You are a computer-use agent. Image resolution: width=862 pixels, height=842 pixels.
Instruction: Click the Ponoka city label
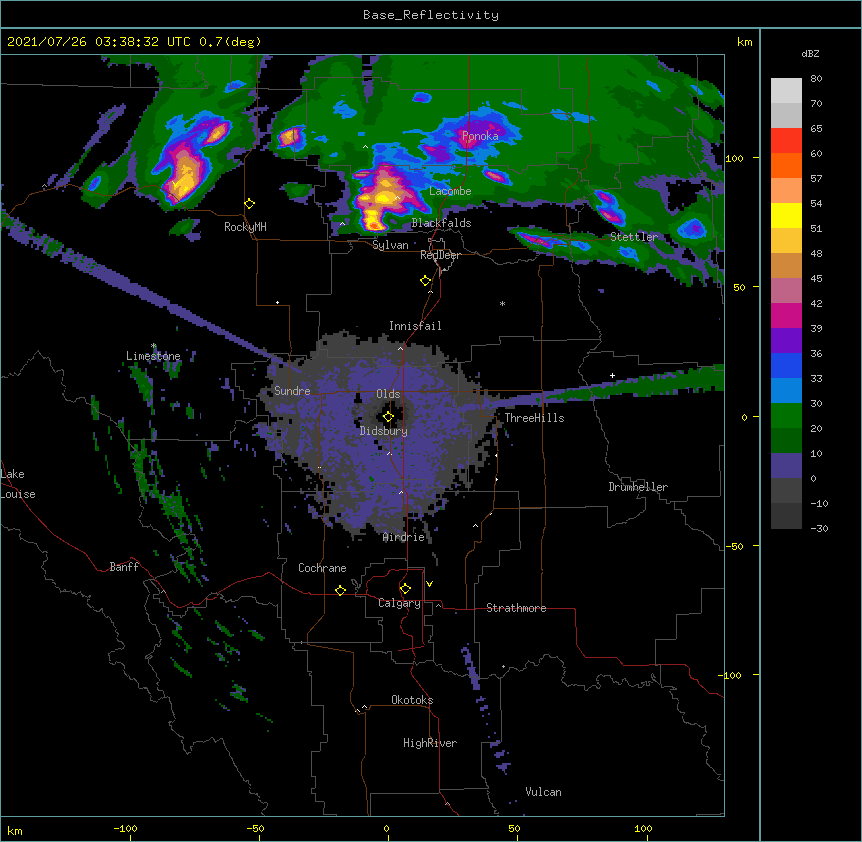(480, 136)
